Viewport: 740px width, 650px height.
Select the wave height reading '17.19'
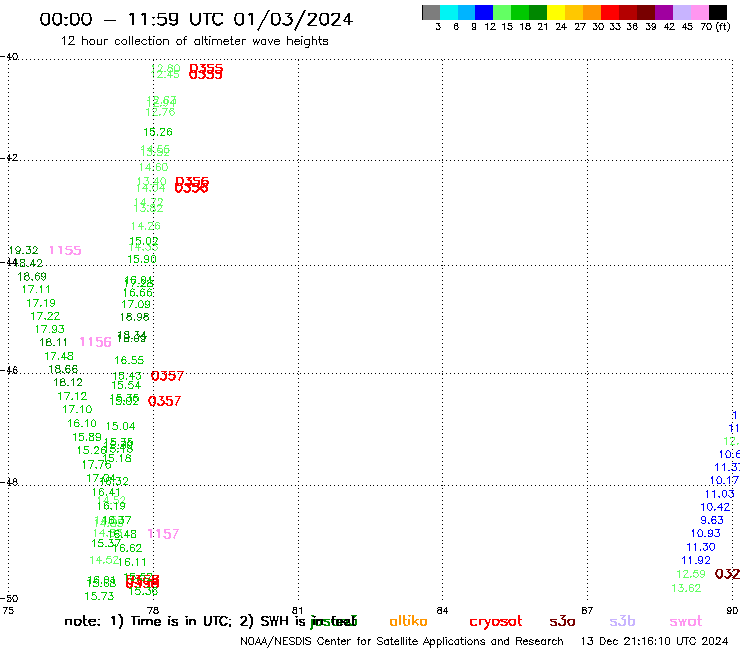point(41,303)
